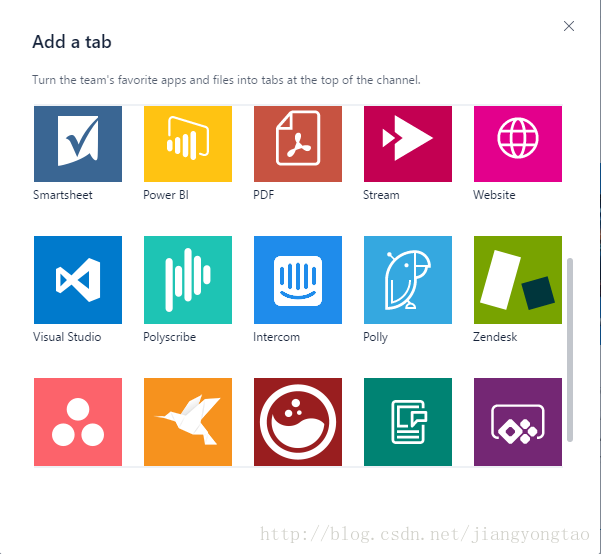Open the Zendesk app tile
601x554 pixels.
[x=518, y=280]
